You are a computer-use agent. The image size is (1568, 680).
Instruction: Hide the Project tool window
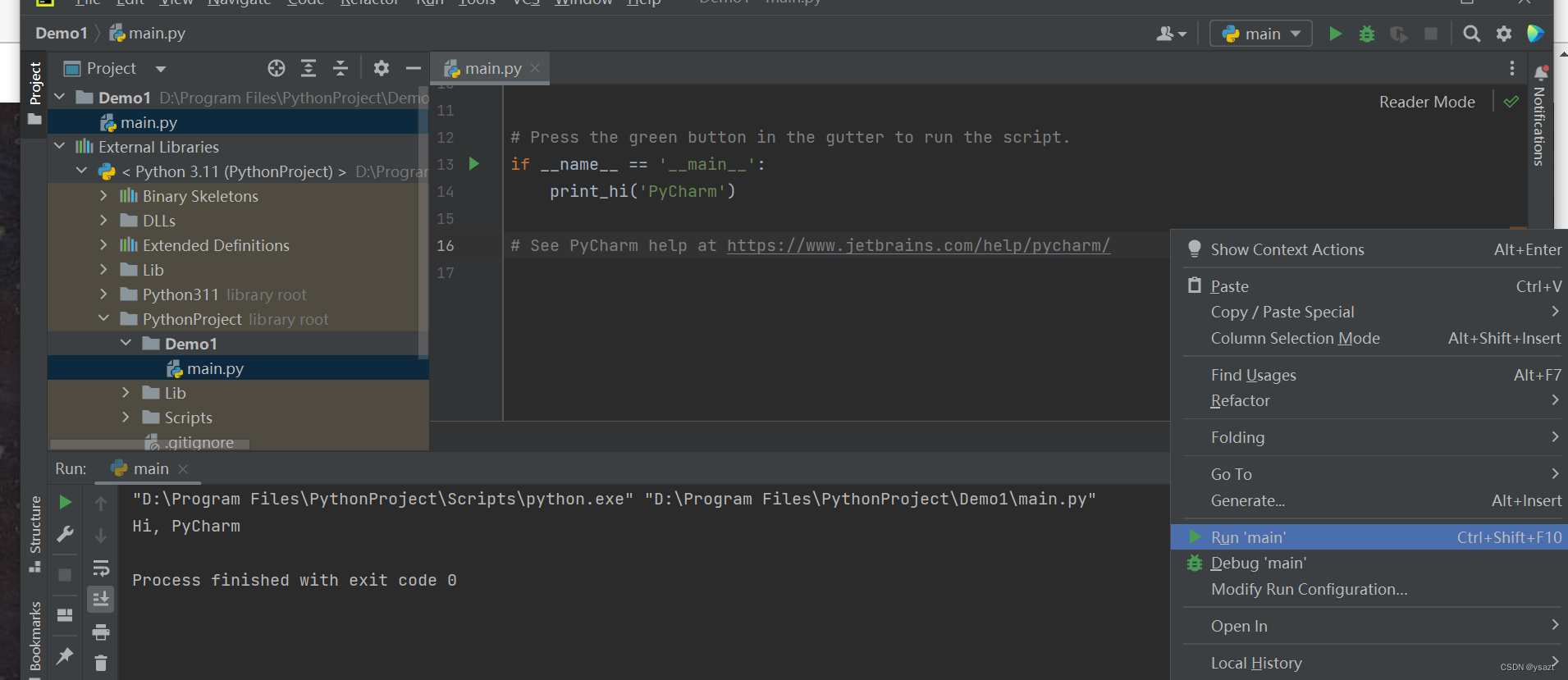tap(414, 68)
